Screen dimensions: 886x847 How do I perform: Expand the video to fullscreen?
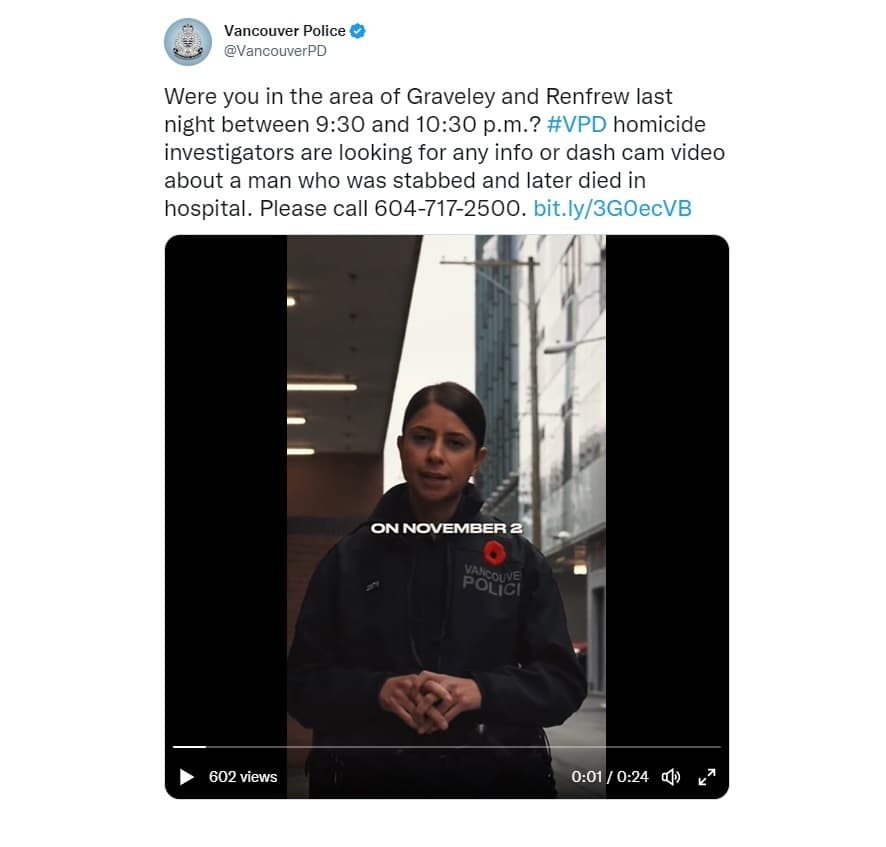click(x=707, y=777)
